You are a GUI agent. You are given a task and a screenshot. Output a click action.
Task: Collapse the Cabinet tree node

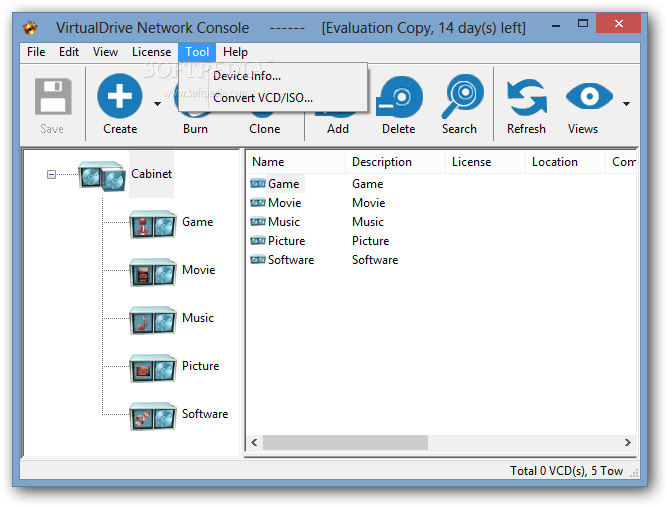(x=51, y=174)
